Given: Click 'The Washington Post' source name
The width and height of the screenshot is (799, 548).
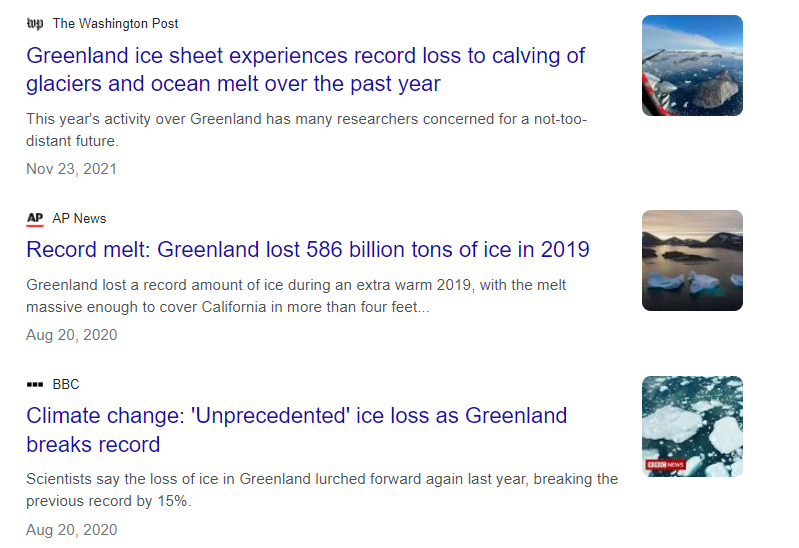Looking at the screenshot, I should (x=115, y=23).
